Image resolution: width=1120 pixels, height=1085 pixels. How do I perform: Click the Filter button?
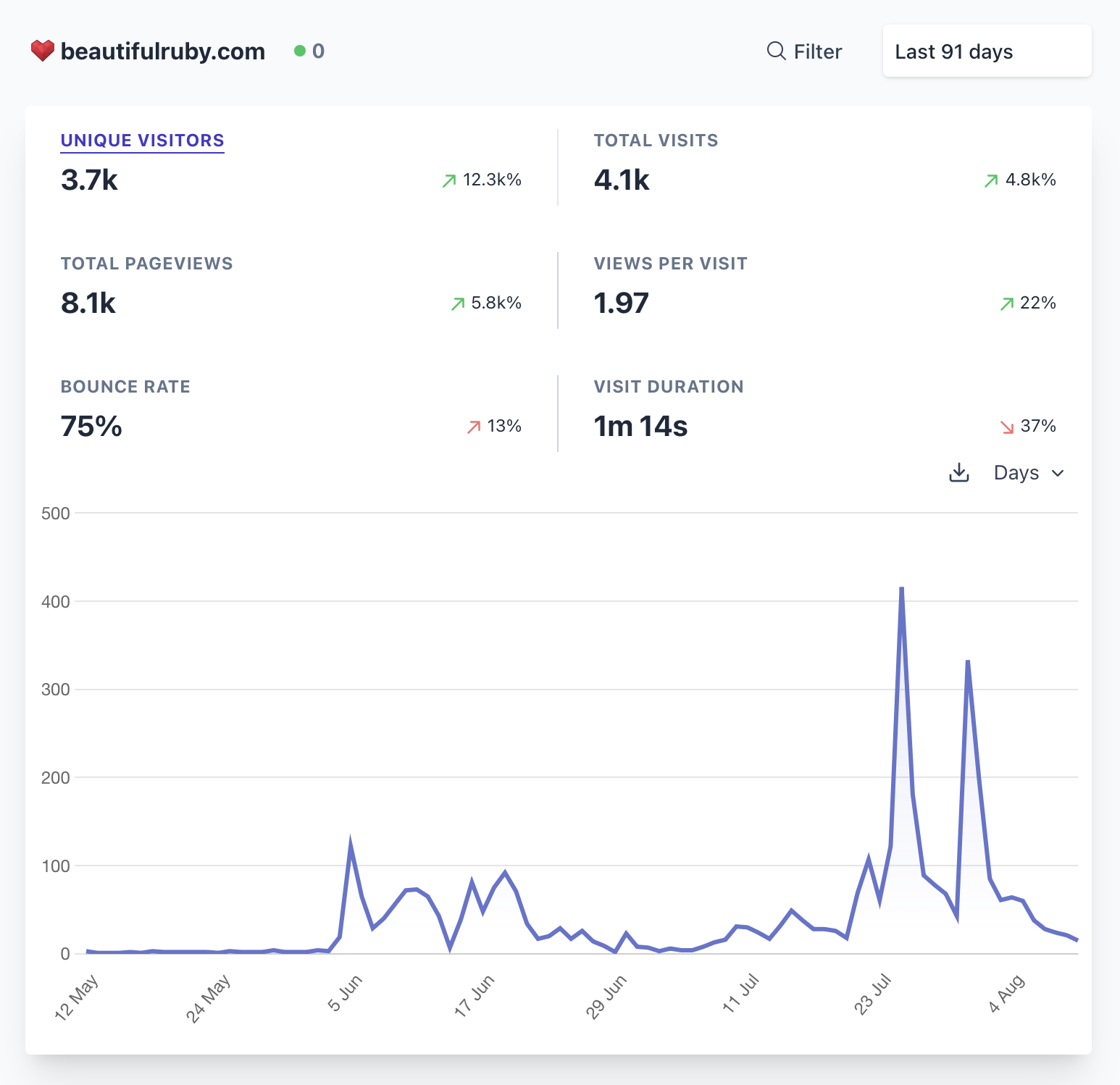coord(804,51)
